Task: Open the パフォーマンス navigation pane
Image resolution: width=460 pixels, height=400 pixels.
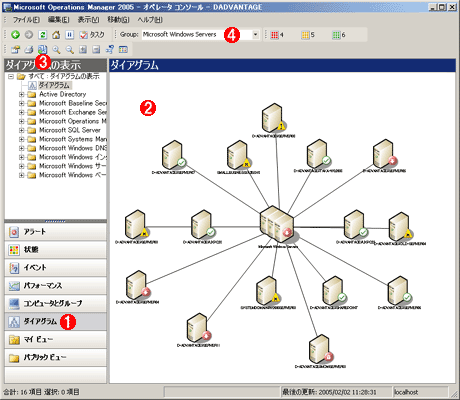Action: coord(56,285)
